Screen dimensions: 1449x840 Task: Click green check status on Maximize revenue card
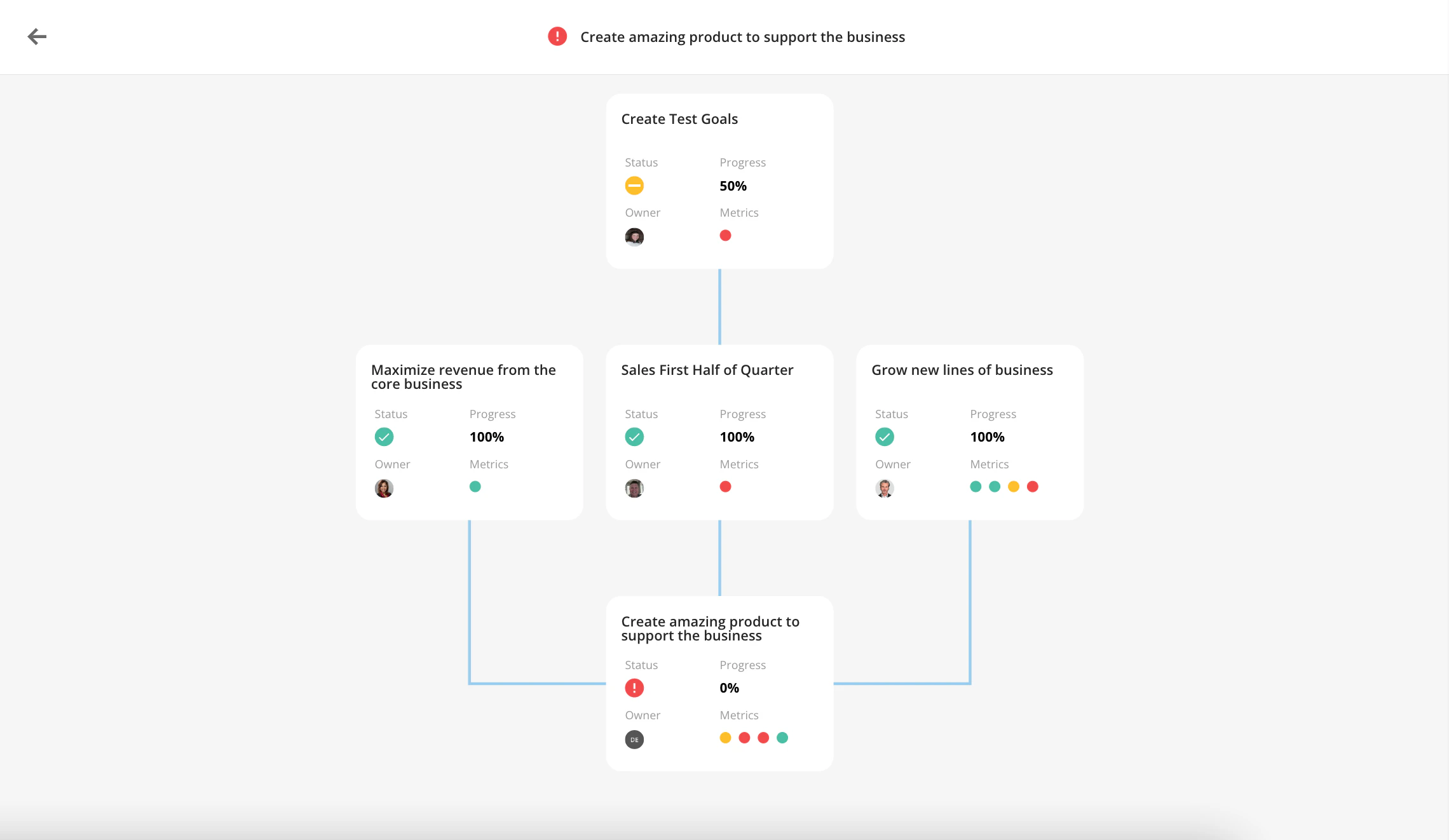pos(384,437)
